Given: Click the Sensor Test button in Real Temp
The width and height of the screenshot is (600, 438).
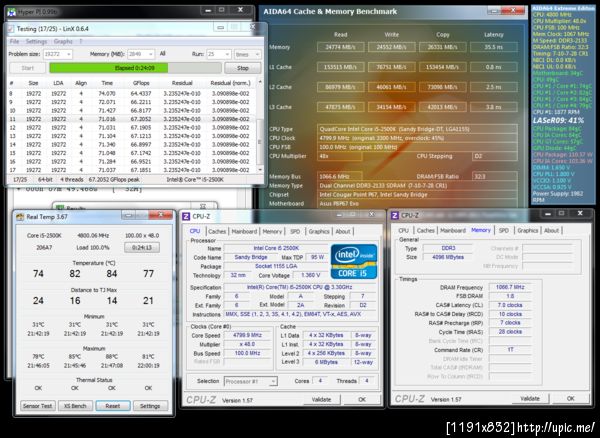Looking at the screenshot, I should [x=38, y=406].
